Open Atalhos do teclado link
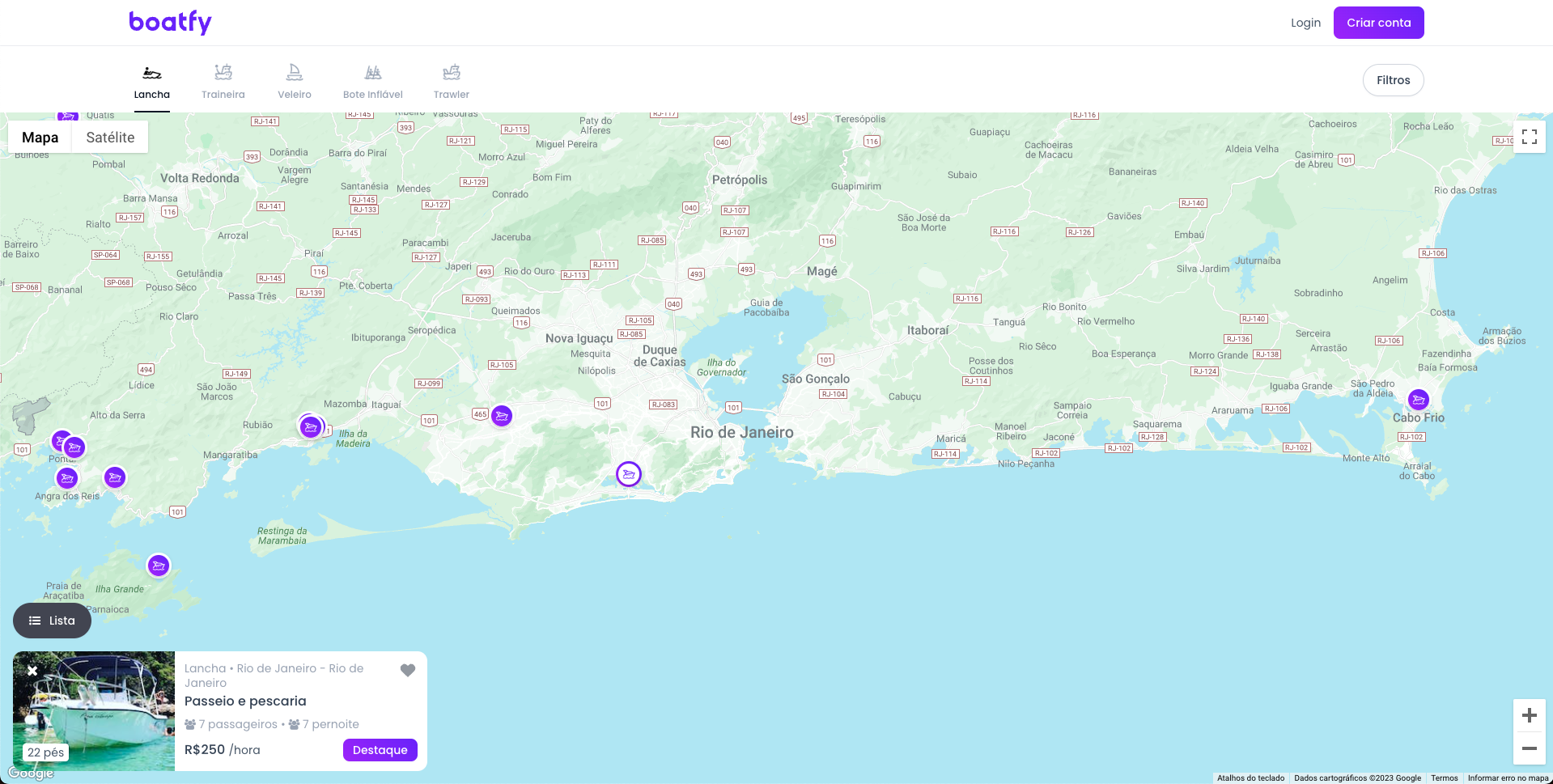Screen dimensions: 1553x784 pyautogui.click(x=1250, y=778)
